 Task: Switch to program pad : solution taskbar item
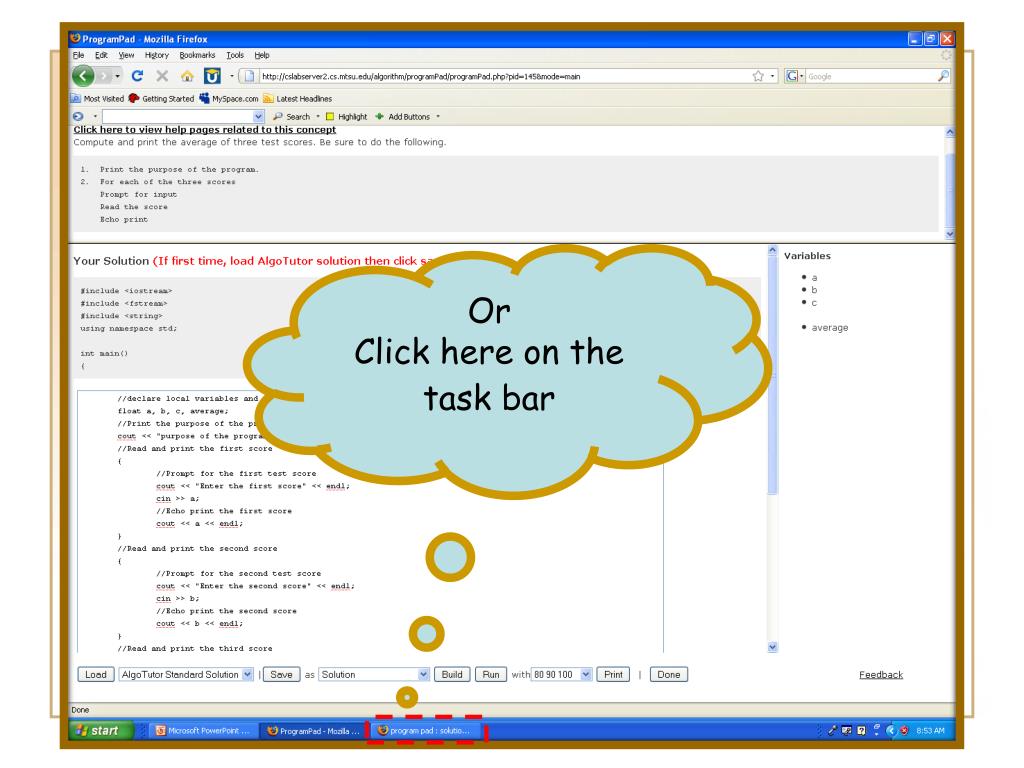[424, 731]
